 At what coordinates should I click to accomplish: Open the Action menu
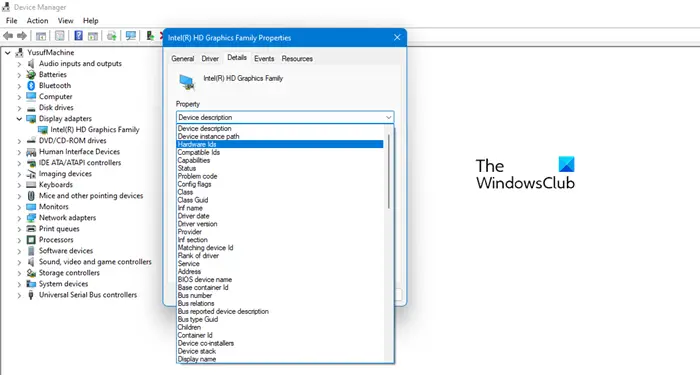38,21
